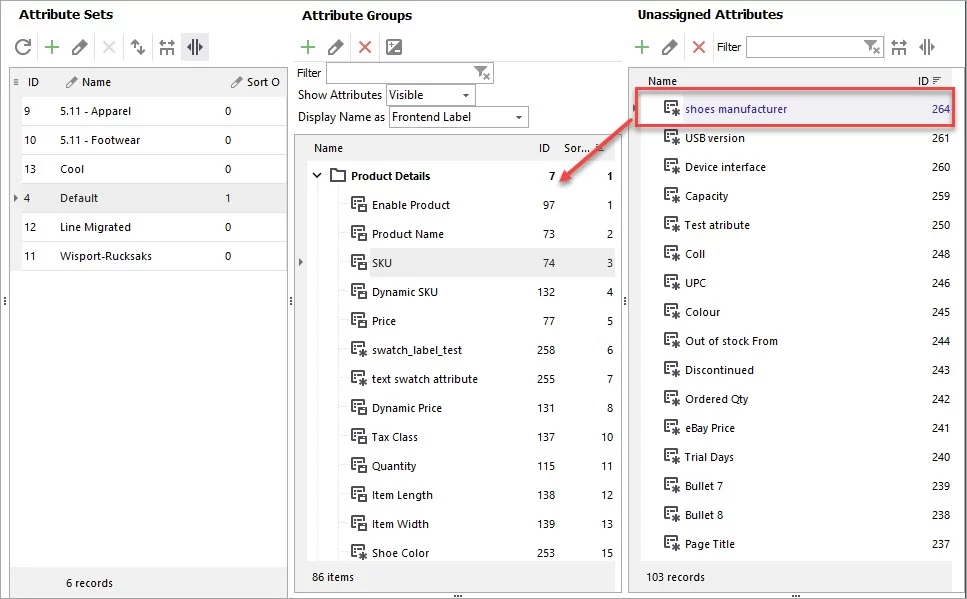Select the Dynamic SKU attribute
The width and height of the screenshot is (967, 599).
click(x=405, y=292)
